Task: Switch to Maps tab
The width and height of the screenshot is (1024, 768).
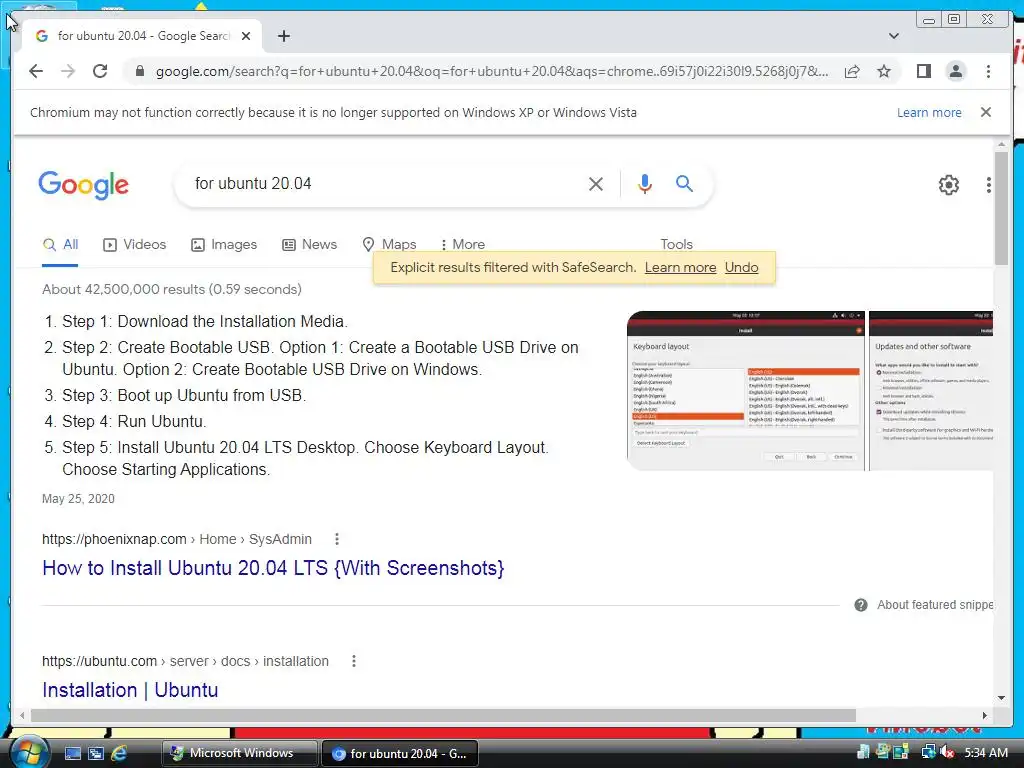Action: 389,244
